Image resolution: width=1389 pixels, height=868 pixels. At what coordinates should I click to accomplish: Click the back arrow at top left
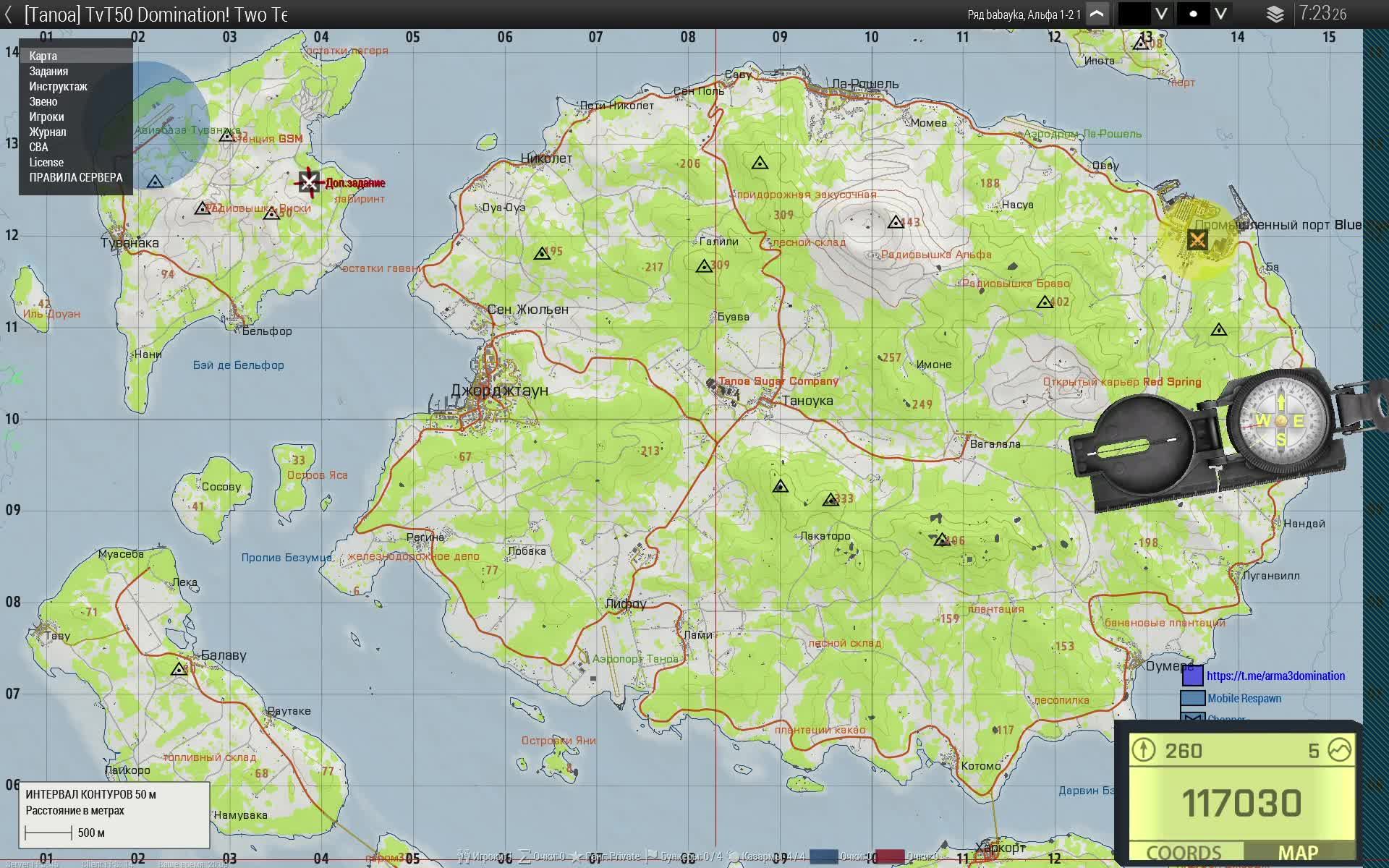click(x=8, y=14)
